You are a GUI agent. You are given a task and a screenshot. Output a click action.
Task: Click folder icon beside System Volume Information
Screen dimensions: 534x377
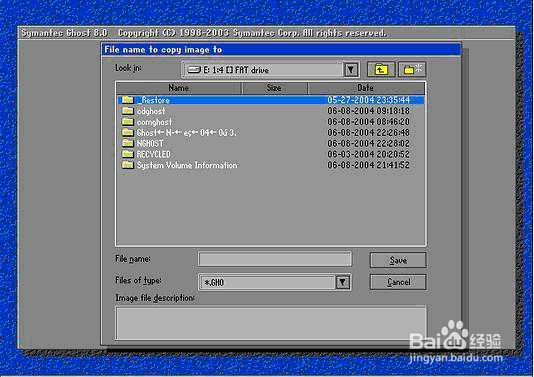point(128,165)
